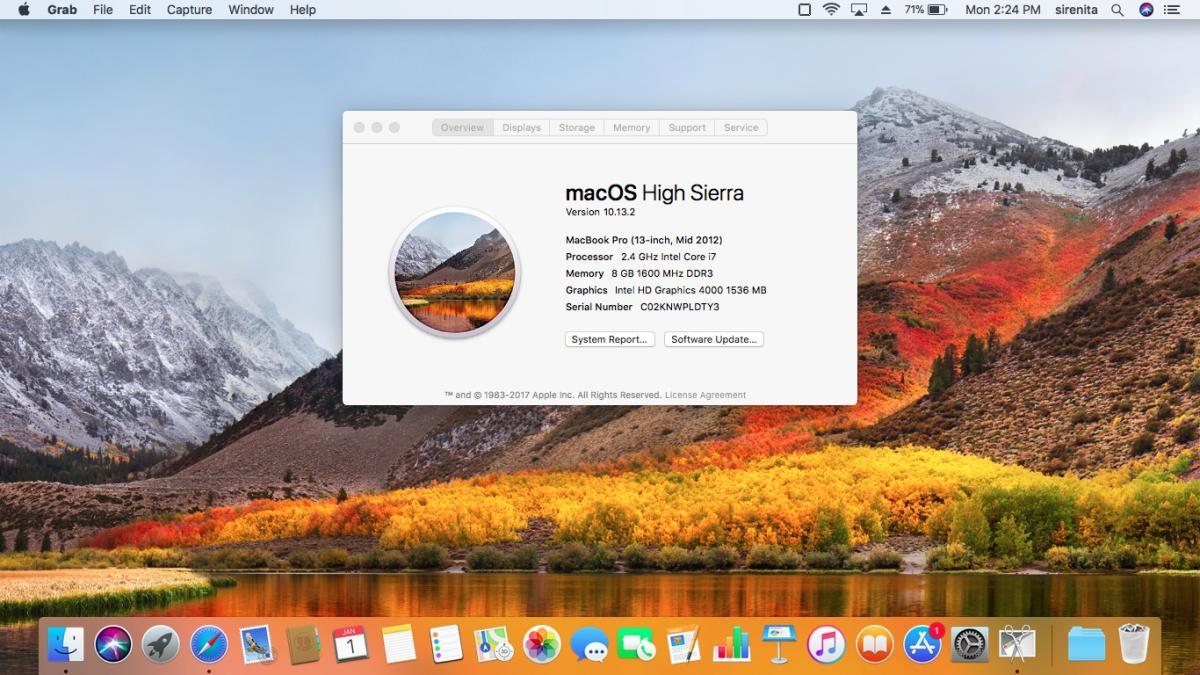
Task: Open the App Store dock icon
Action: click(922, 645)
